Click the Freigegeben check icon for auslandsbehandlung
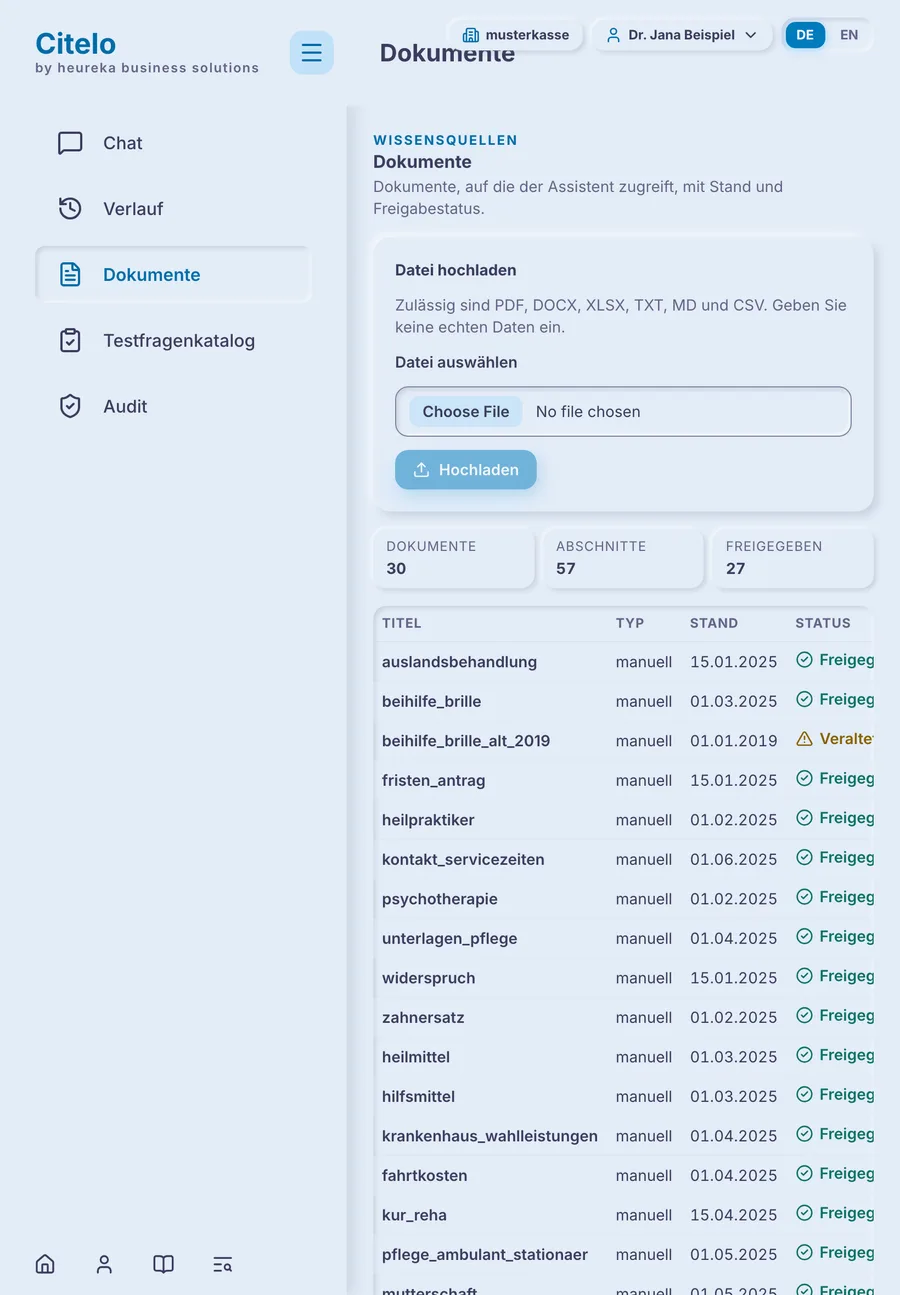This screenshot has height=1295, width=900. [x=804, y=660]
